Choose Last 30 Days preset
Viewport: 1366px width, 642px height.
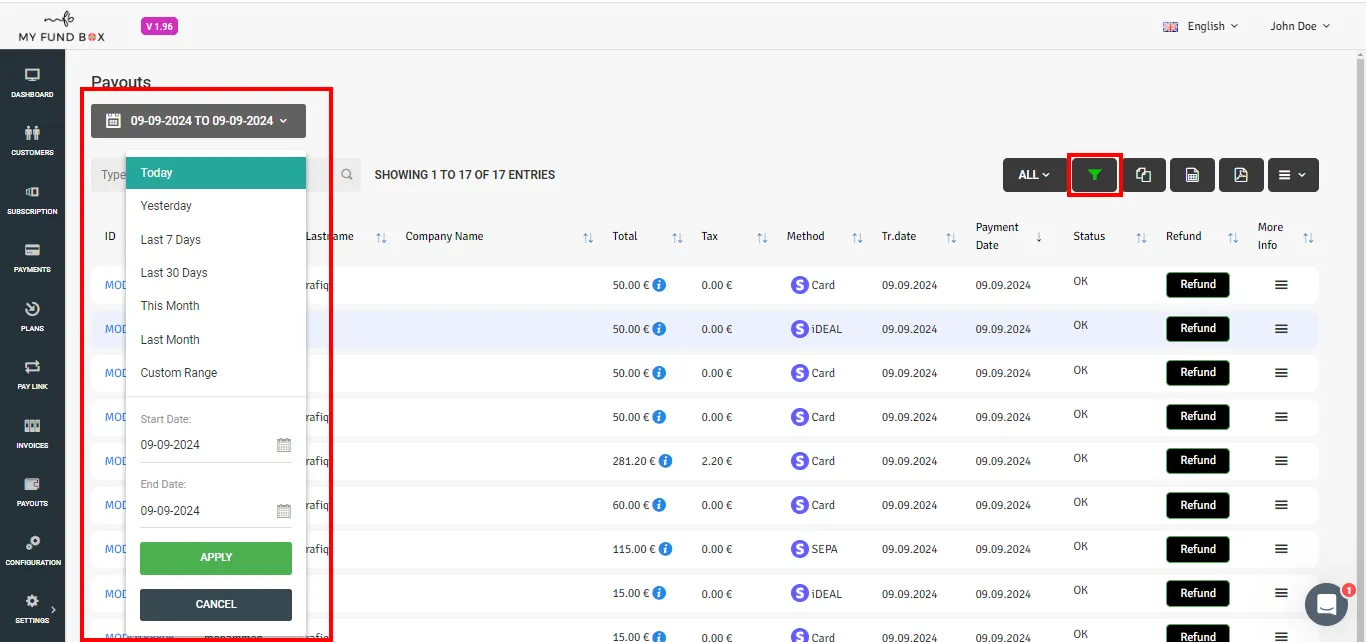coord(216,273)
